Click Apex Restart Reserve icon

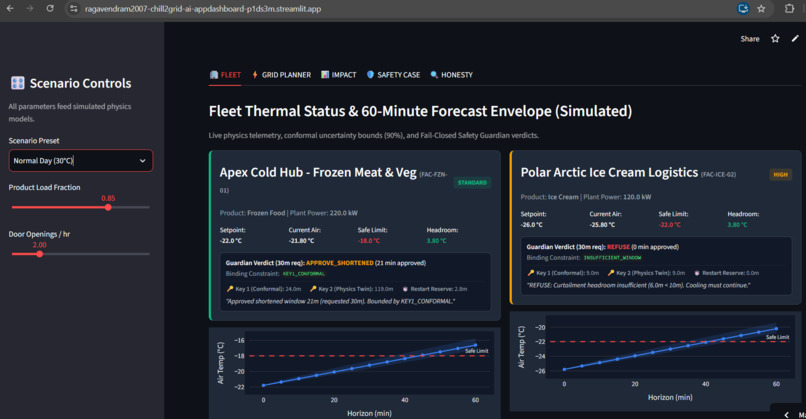click(x=405, y=289)
